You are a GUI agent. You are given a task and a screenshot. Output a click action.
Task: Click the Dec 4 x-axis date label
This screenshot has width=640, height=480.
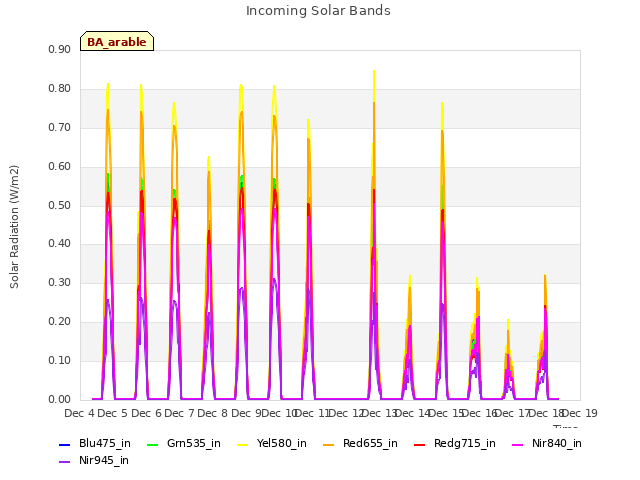[x=80, y=413]
